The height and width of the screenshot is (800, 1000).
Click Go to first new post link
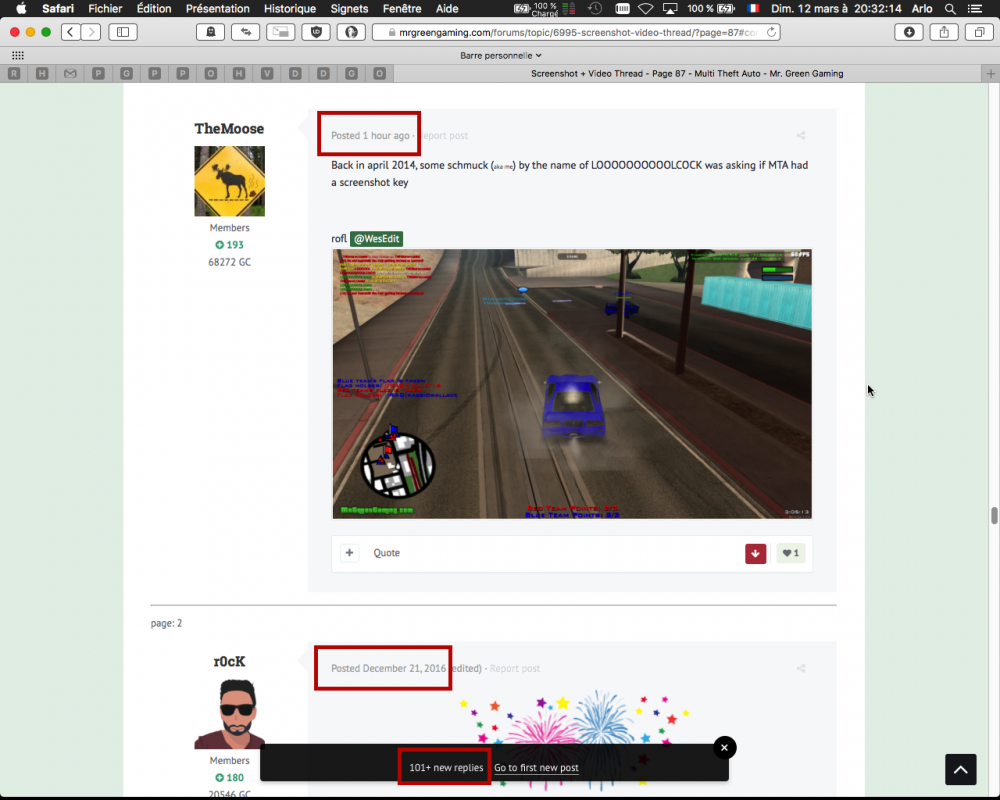[x=536, y=768]
